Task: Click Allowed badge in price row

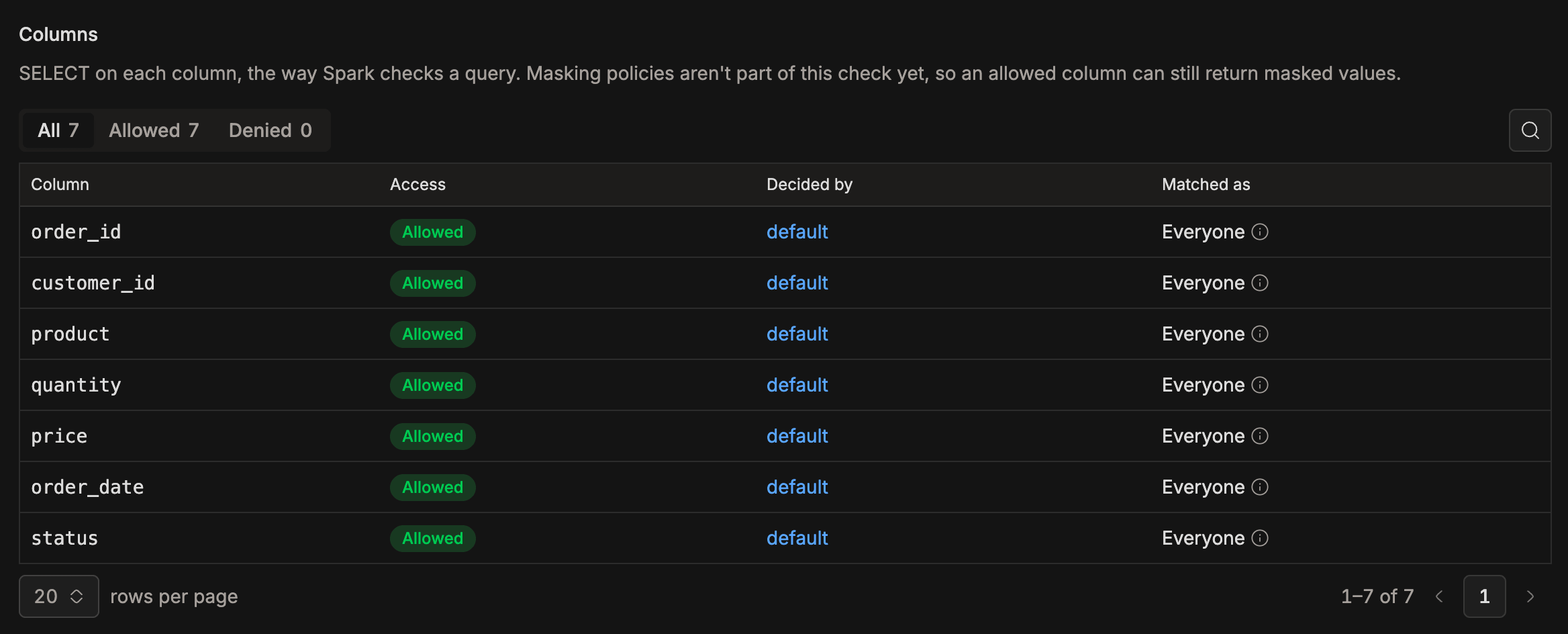Action: pyautogui.click(x=432, y=437)
